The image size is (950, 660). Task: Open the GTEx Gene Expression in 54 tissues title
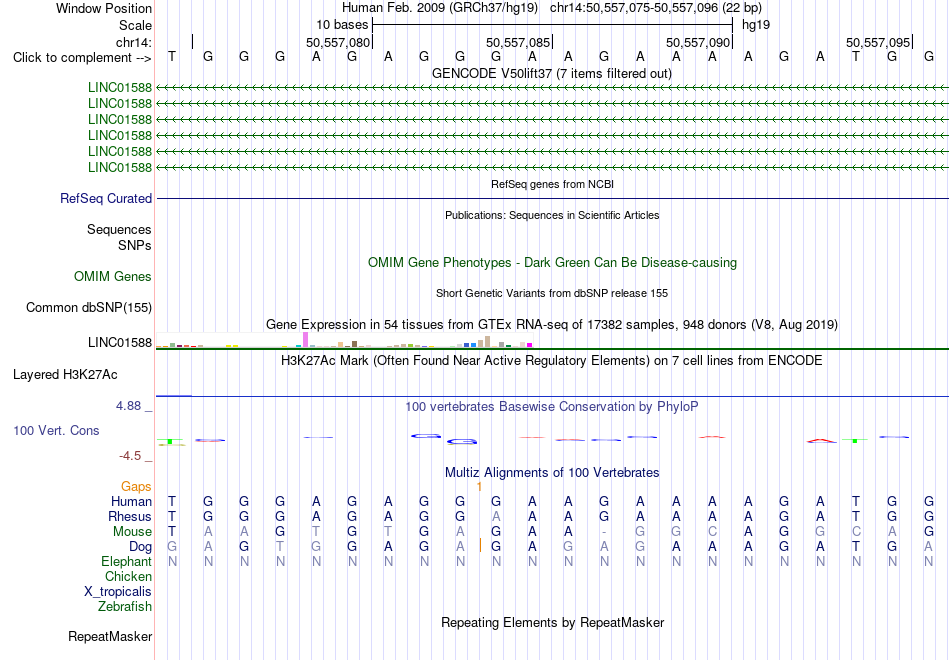point(552,324)
